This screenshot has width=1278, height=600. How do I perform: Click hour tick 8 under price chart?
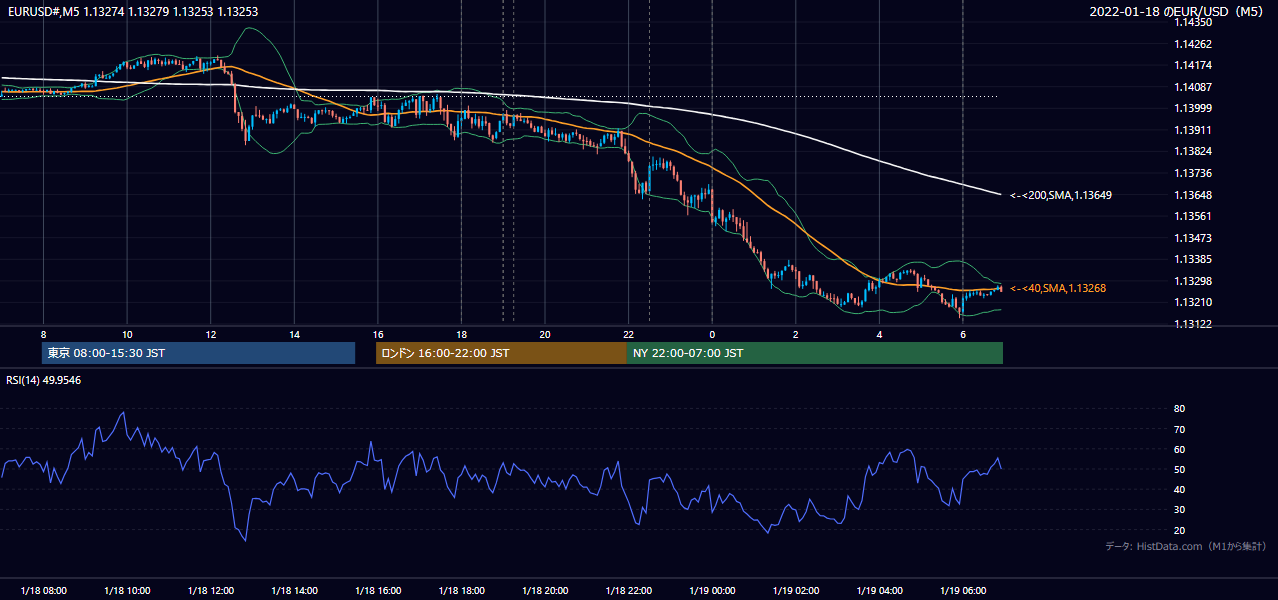pos(43,334)
